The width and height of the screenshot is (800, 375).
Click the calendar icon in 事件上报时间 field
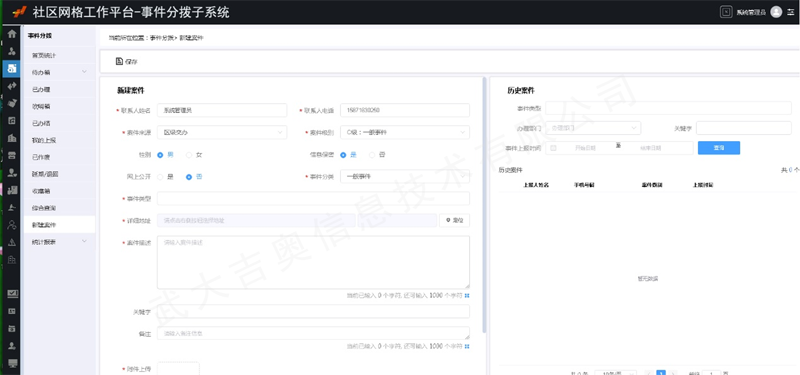point(554,148)
